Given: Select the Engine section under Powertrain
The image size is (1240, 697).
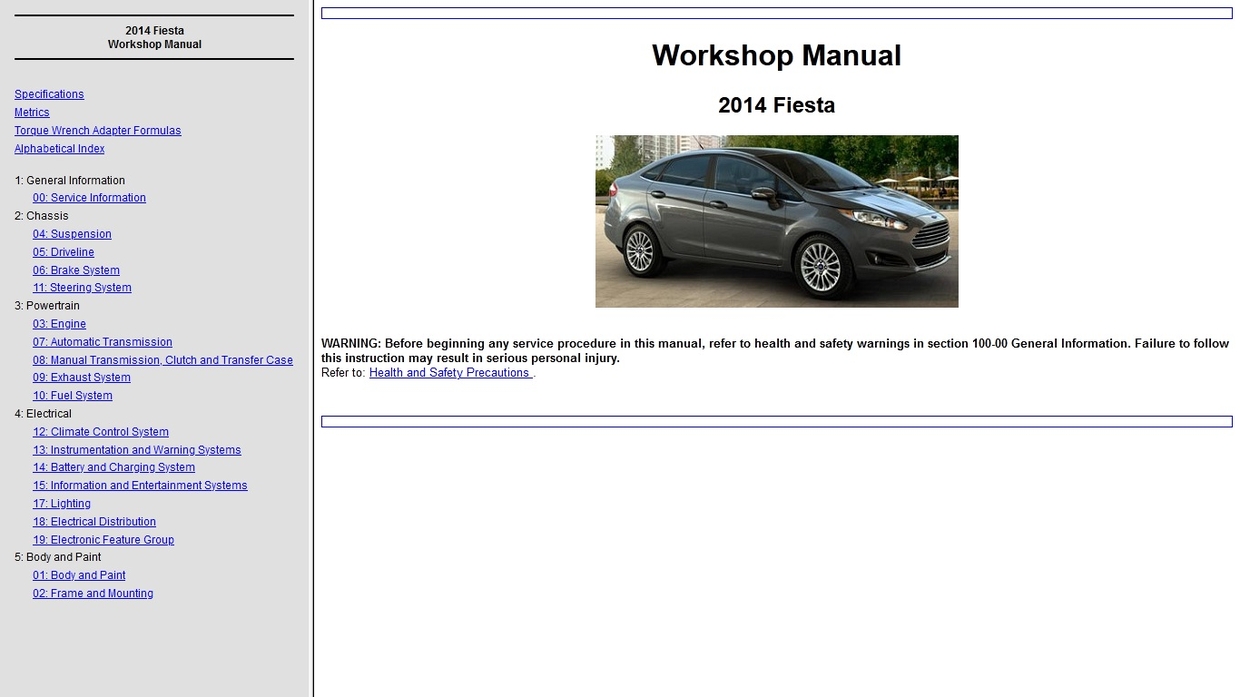Looking at the screenshot, I should pyautogui.click(x=59, y=323).
